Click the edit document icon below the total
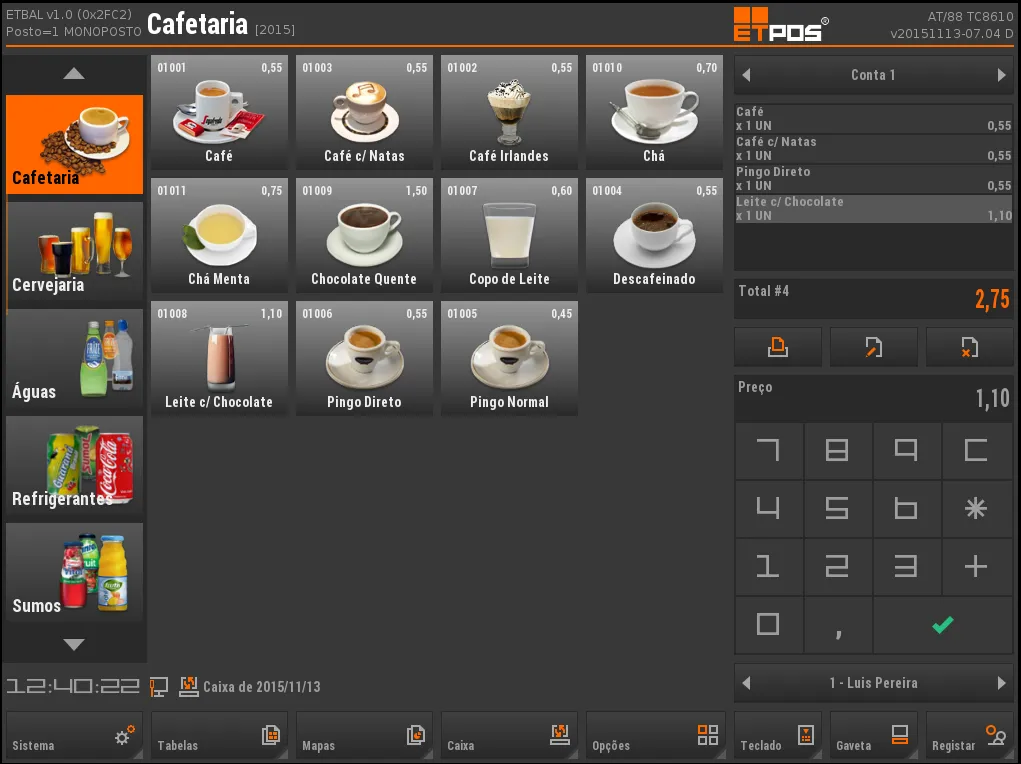The width and height of the screenshot is (1021, 764). 873,347
